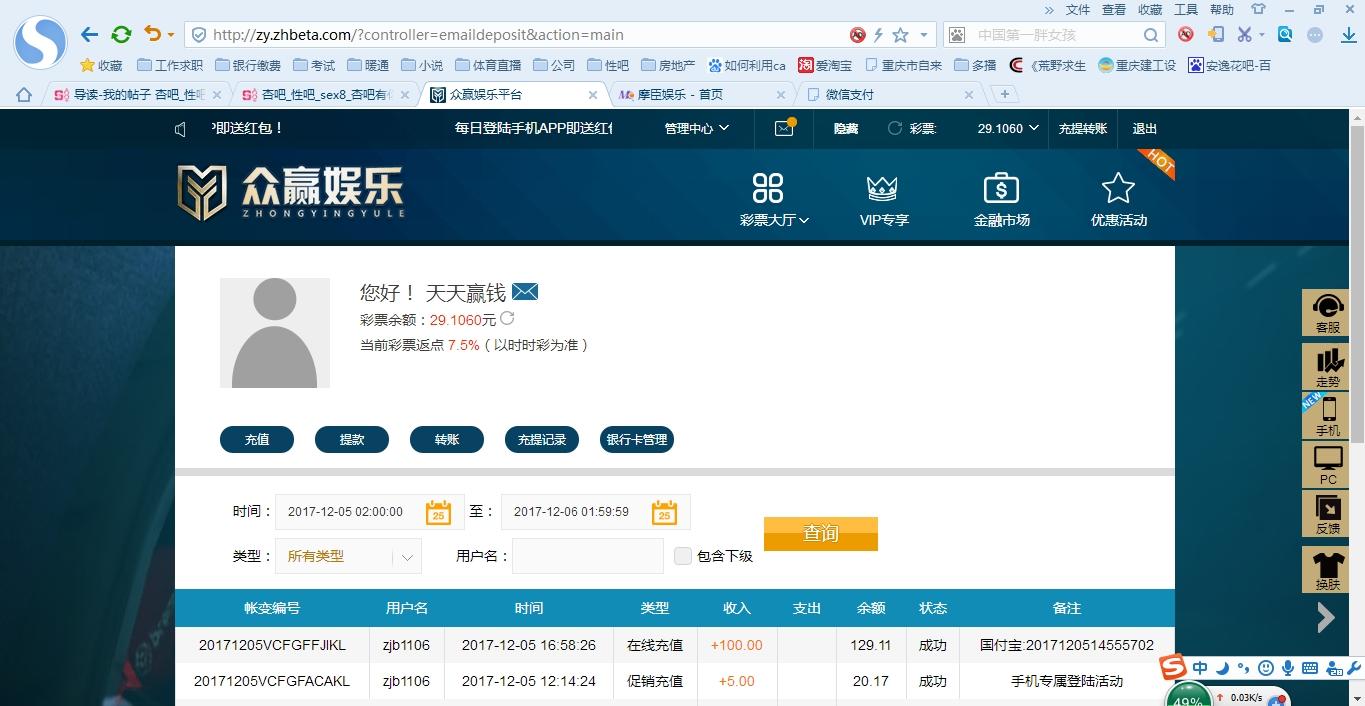This screenshot has height=706, width=1365.
Task: Click the 客服 headset sidebar icon
Action: (1327, 311)
